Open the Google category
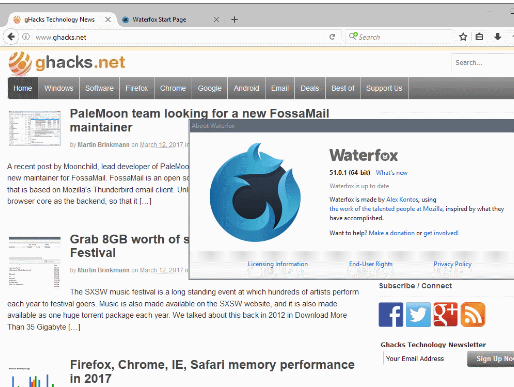 [209, 88]
